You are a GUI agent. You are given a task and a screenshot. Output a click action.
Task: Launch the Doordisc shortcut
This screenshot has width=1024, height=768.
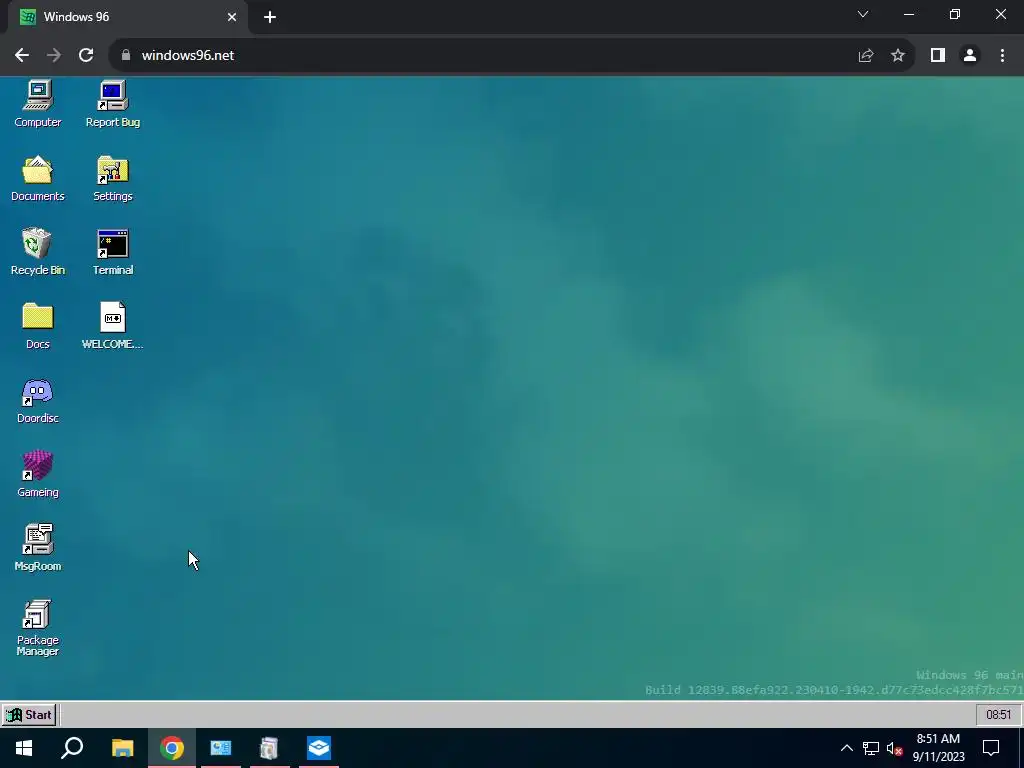tap(37, 400)
